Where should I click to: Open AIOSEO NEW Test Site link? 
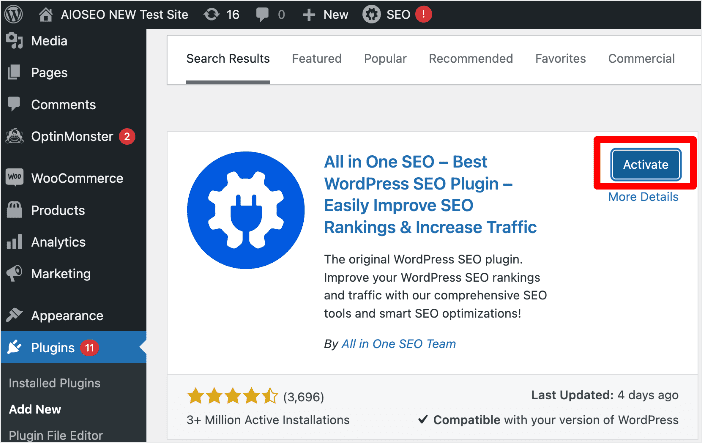pos(124,15)
